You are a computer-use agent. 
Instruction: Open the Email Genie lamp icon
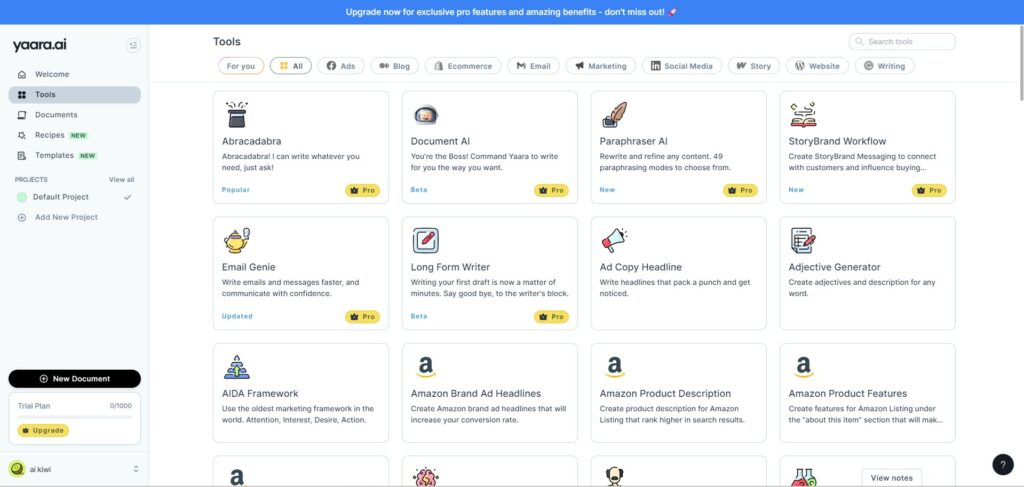pos(236,240)
